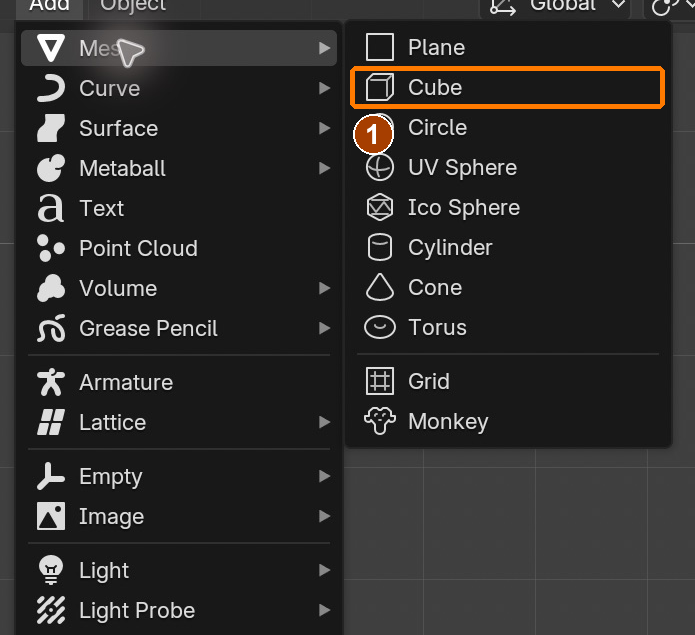Open the Global orientation dropdown chevron
695x635 pixels.
[618, 4]
